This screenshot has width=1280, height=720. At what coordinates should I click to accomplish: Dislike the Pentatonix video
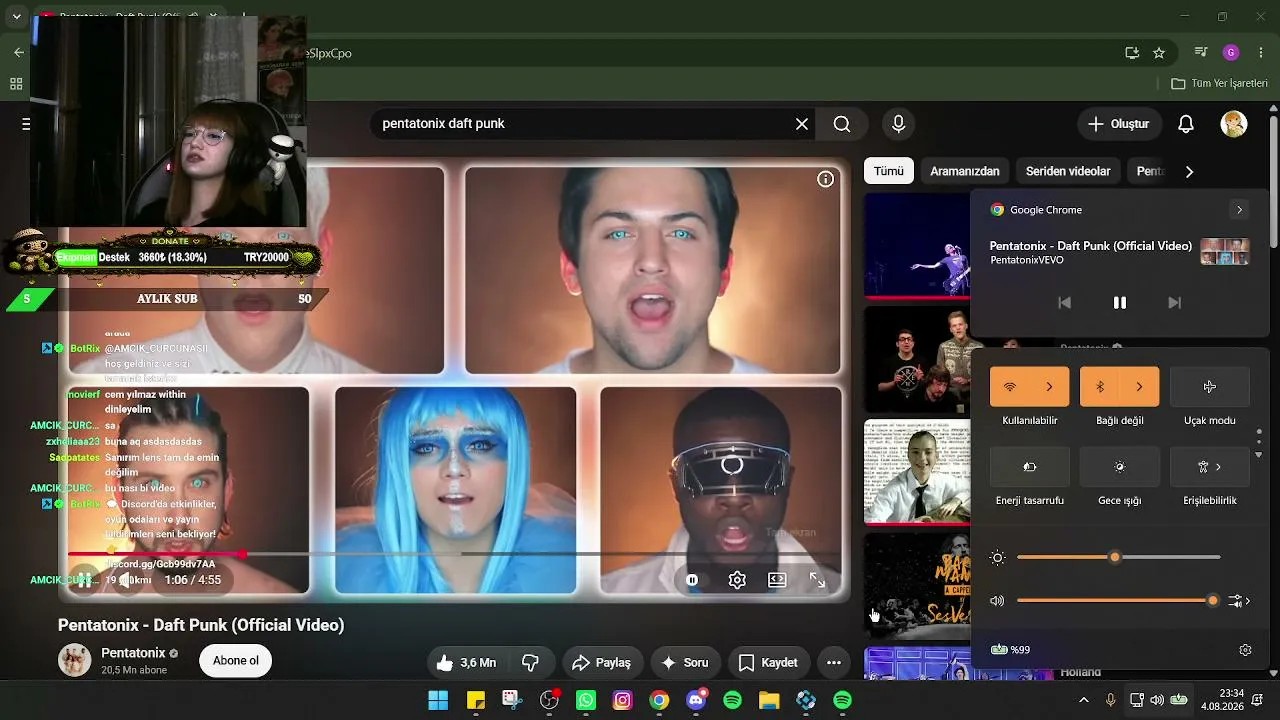531,662
